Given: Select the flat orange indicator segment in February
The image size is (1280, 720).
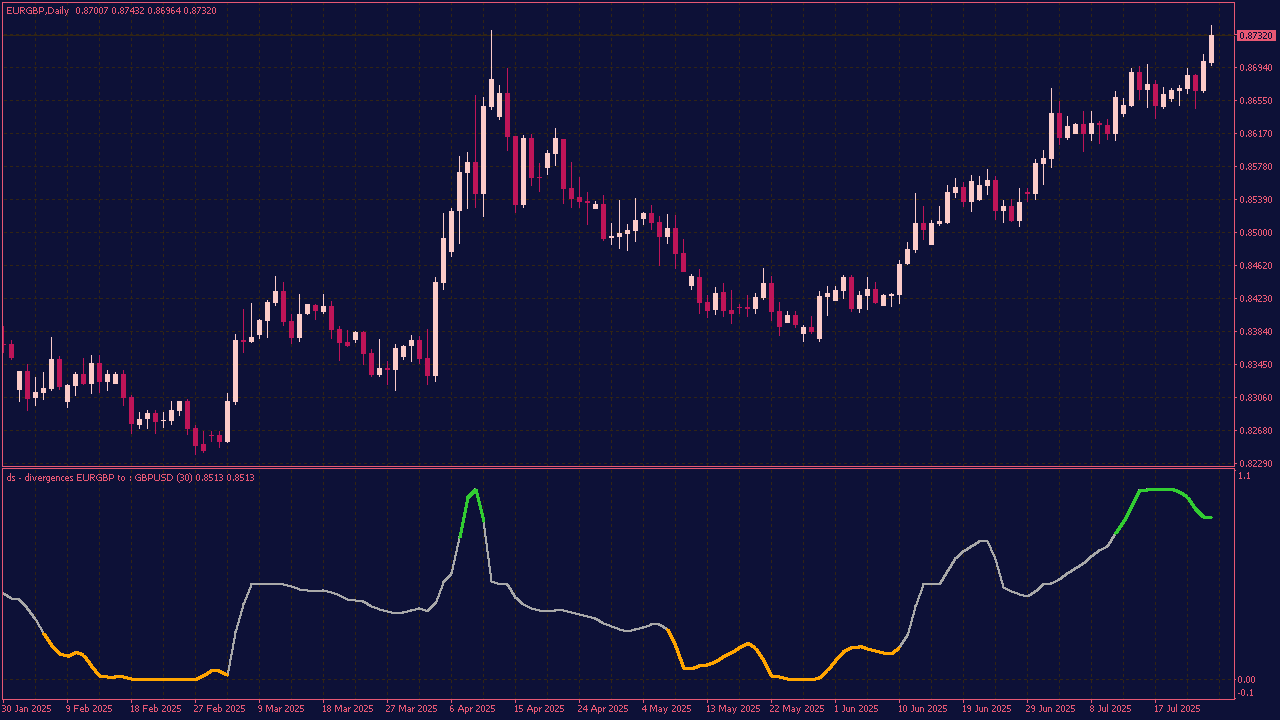Looking at the screenshot, I should coord(160,679).
